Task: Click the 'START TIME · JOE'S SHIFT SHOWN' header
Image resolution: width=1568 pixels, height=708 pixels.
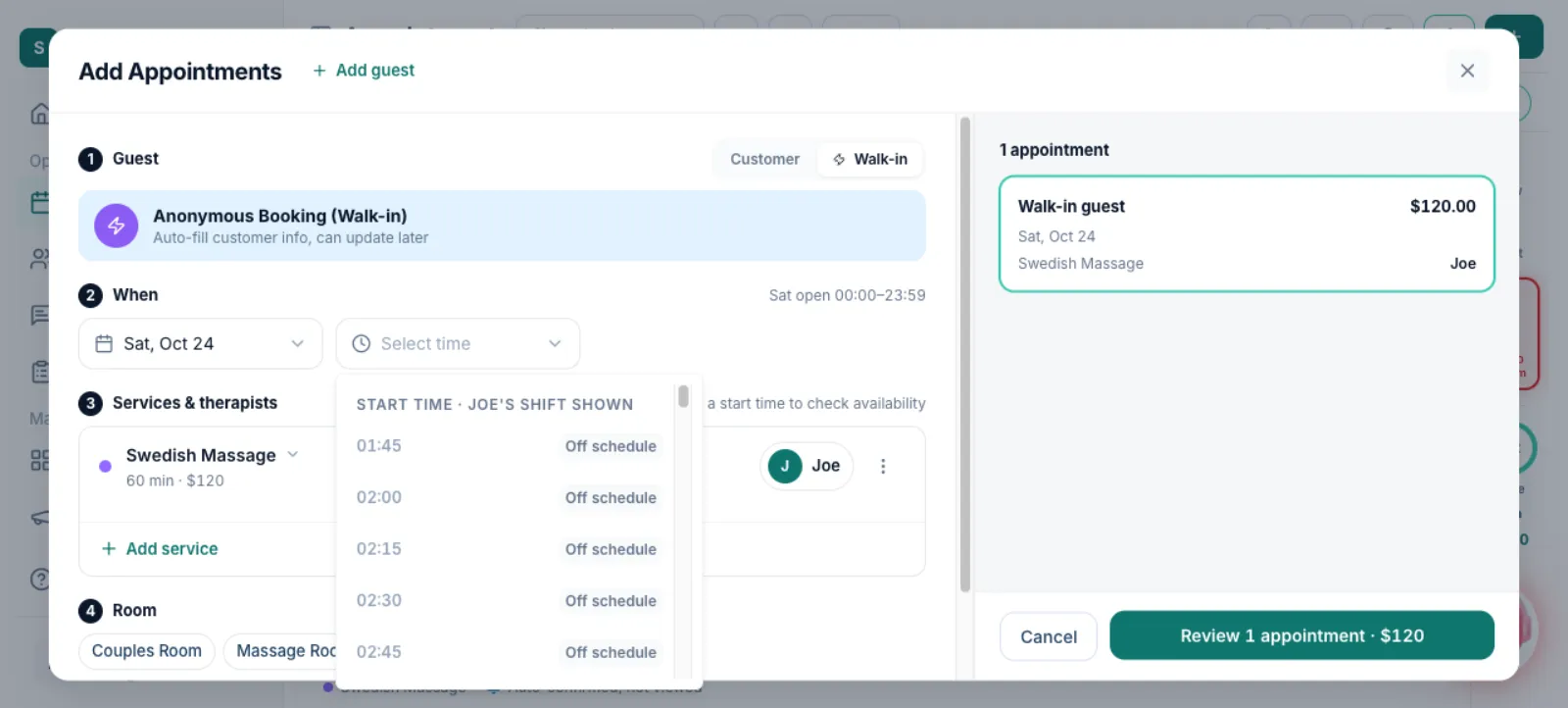Action: pyautogui.click(x=495, y=404)
